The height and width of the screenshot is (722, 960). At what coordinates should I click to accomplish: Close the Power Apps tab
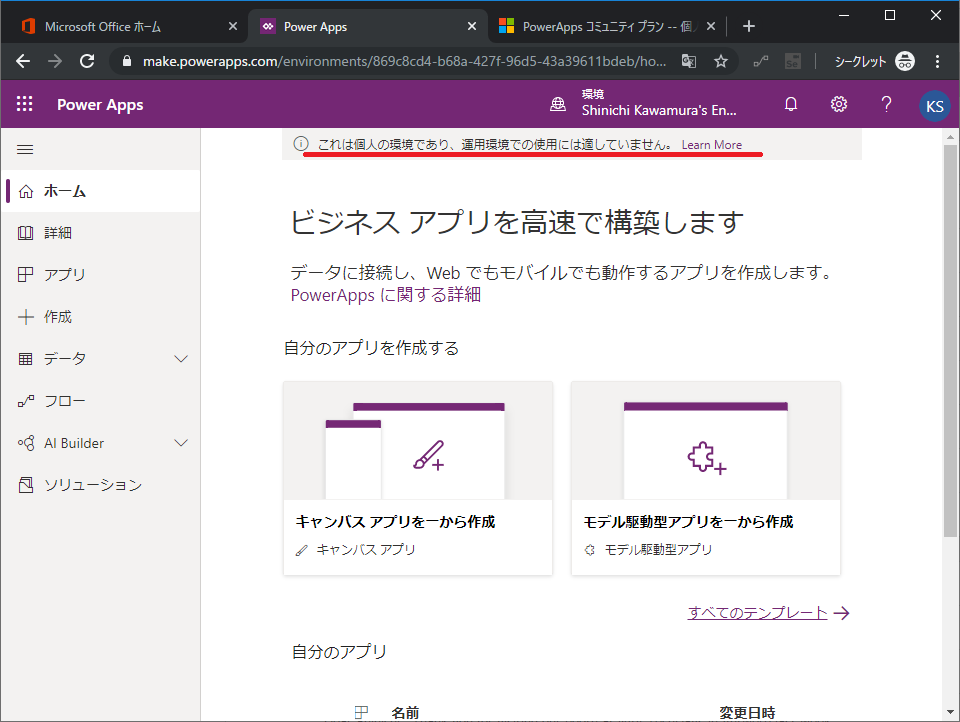tap(471, 26)
